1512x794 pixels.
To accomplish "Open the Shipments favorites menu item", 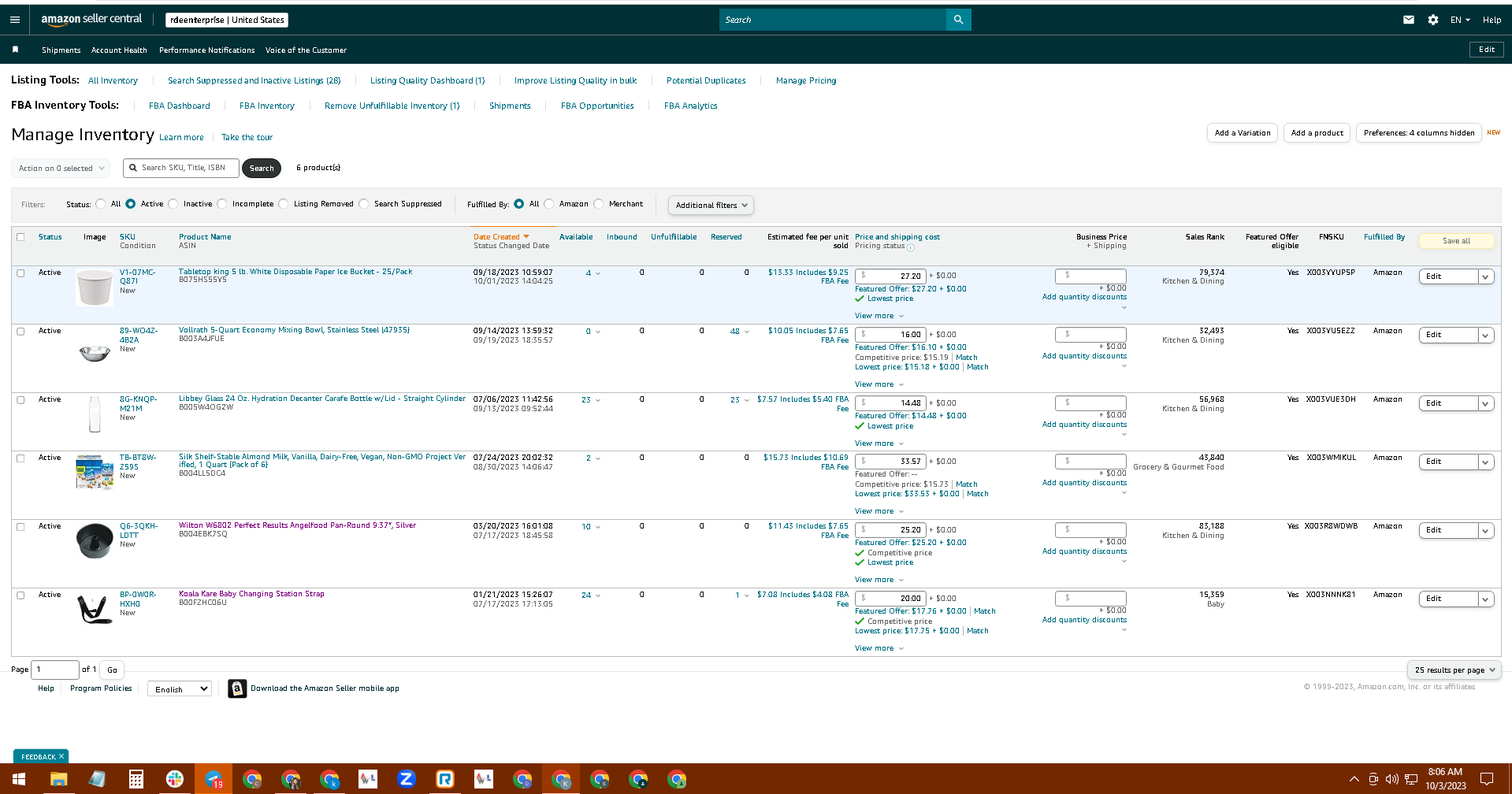I will click(61, 50).
